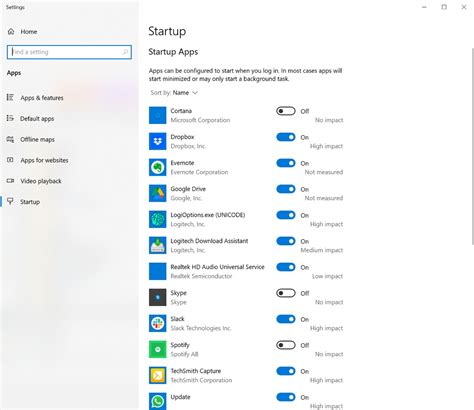Click the Realtek HD Audio icon
Image resolution: width=474 pixels, height=410 pixels.
pos(157,271)
